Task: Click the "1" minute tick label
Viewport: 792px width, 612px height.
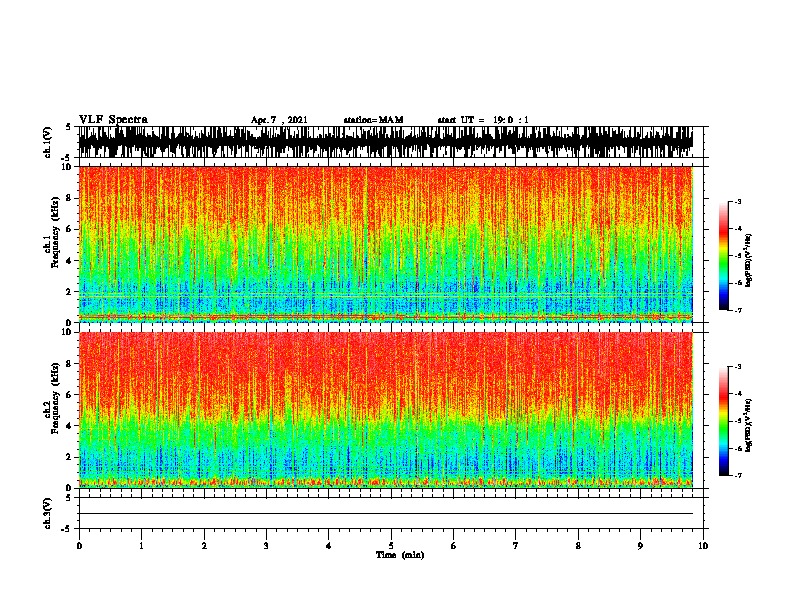Action: (141, 546)
